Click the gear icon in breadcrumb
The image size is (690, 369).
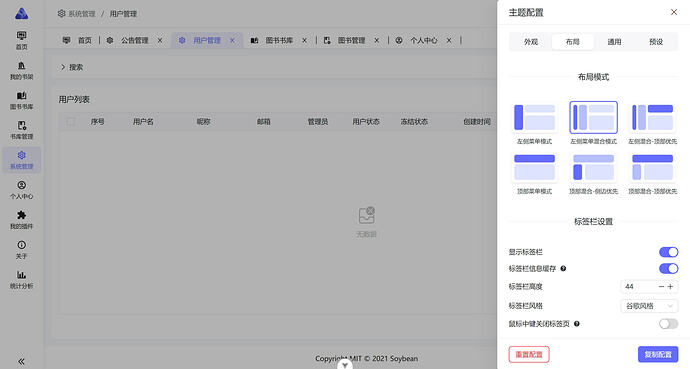(62, 14)
